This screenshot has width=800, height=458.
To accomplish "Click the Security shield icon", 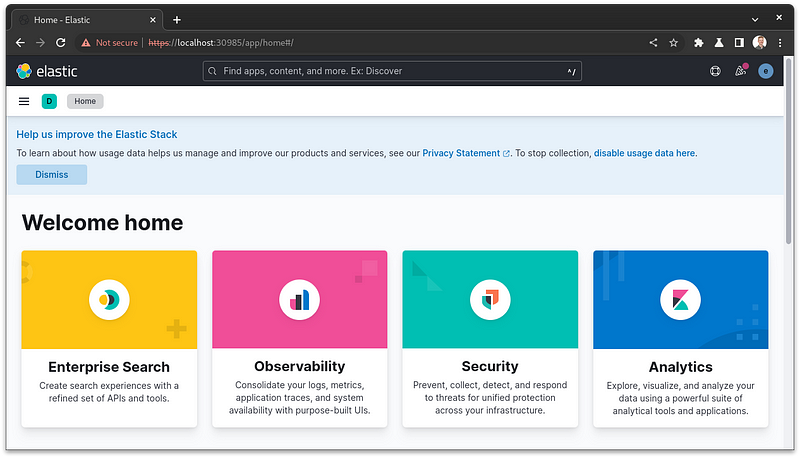I will click(x=490, y=300).
